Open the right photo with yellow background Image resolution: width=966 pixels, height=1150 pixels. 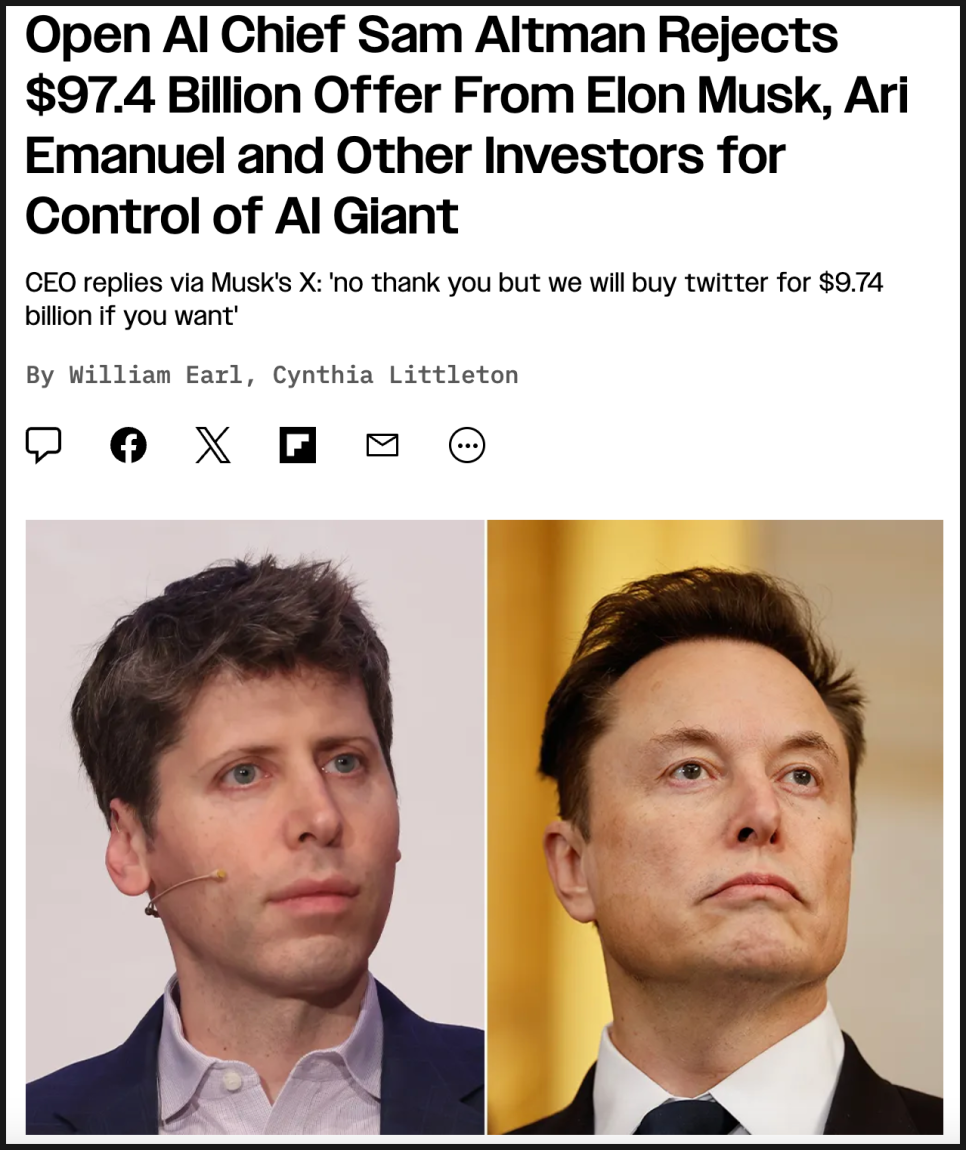click(715, 827)
